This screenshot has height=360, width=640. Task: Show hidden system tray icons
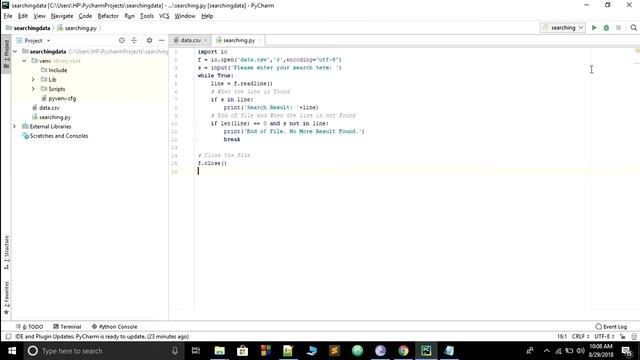click(x=547, y=351)
